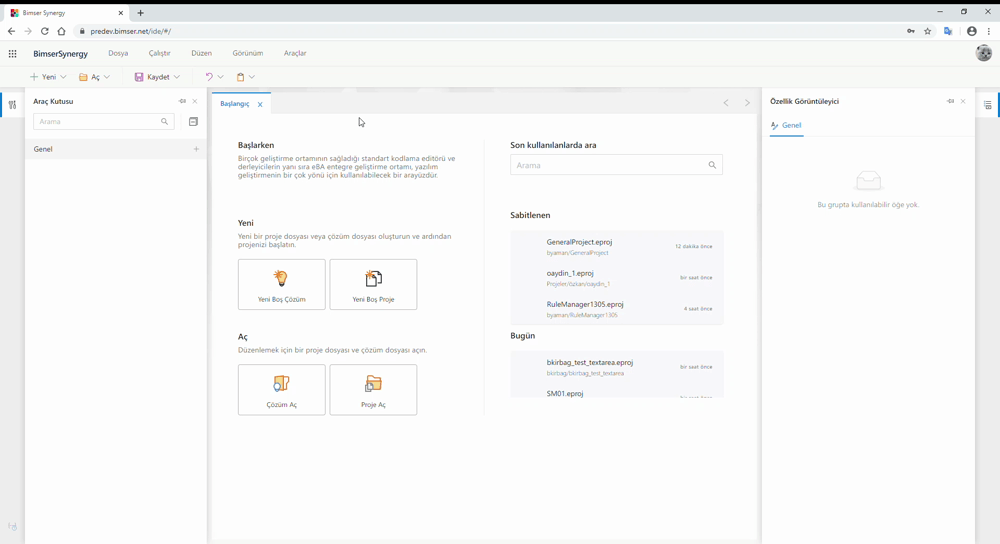
Task: Reload the browser page
Action: click(45, 31)
